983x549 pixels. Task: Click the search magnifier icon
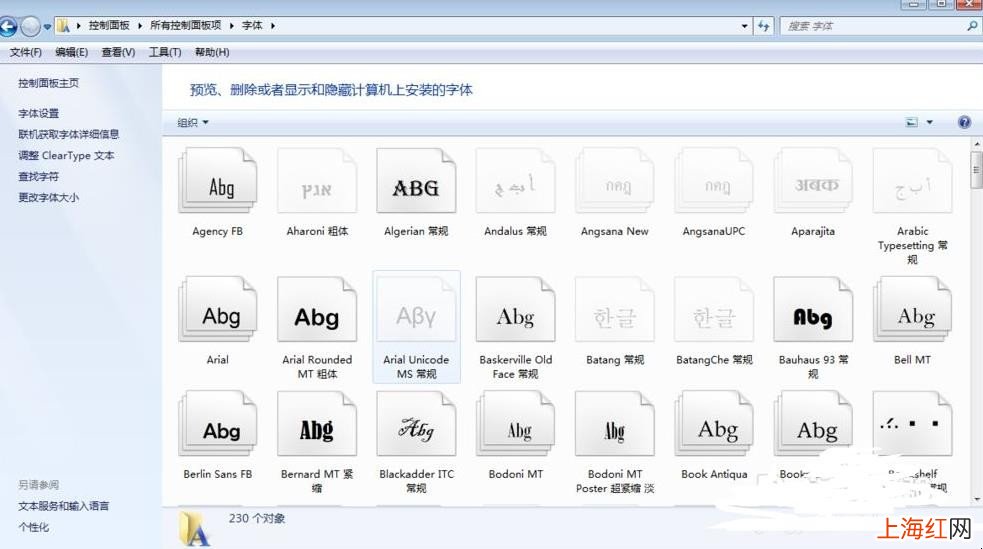tap(972, 26)
